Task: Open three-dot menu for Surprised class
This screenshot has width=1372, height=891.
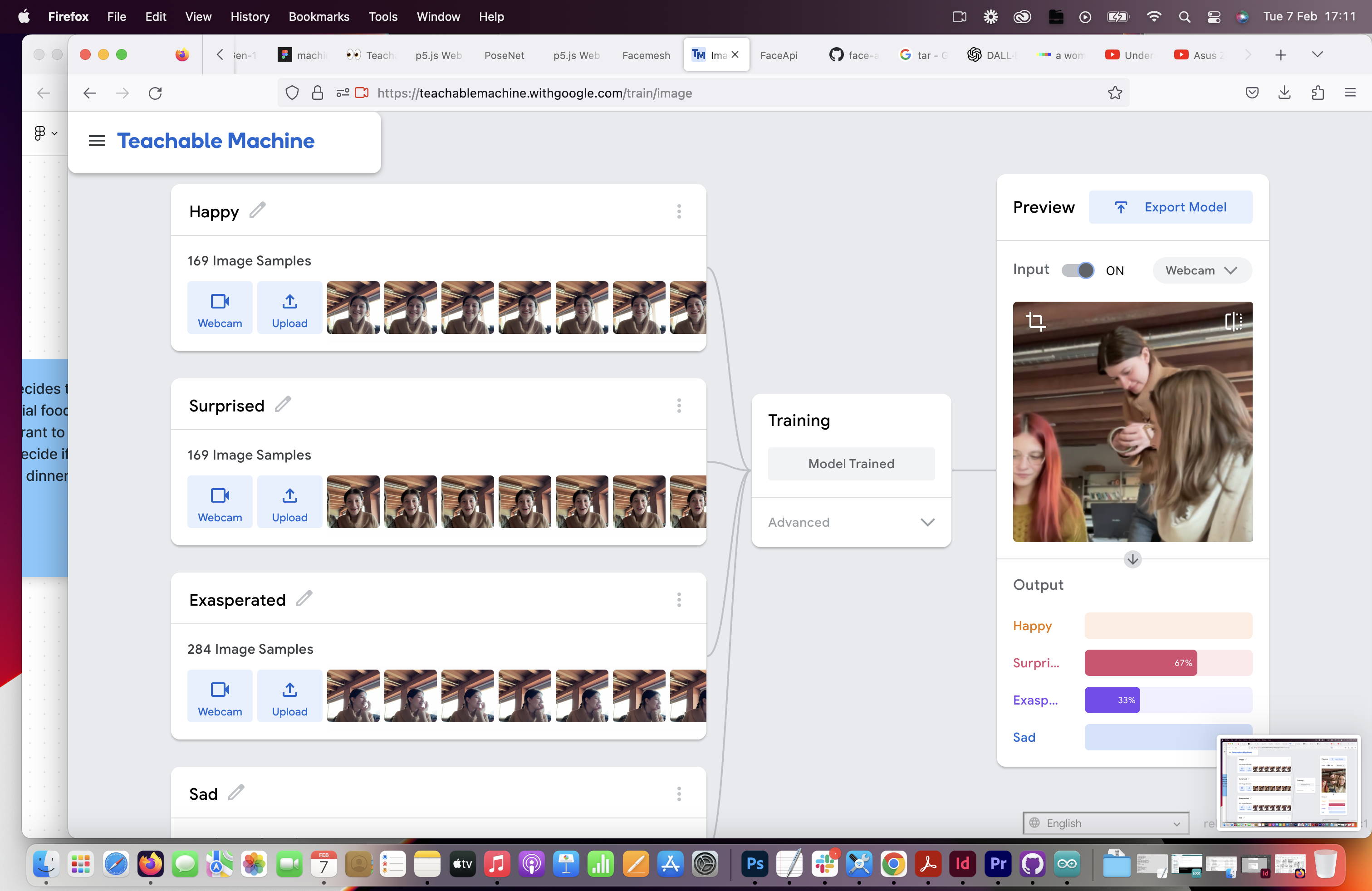Action: click(x=678, y=406)
